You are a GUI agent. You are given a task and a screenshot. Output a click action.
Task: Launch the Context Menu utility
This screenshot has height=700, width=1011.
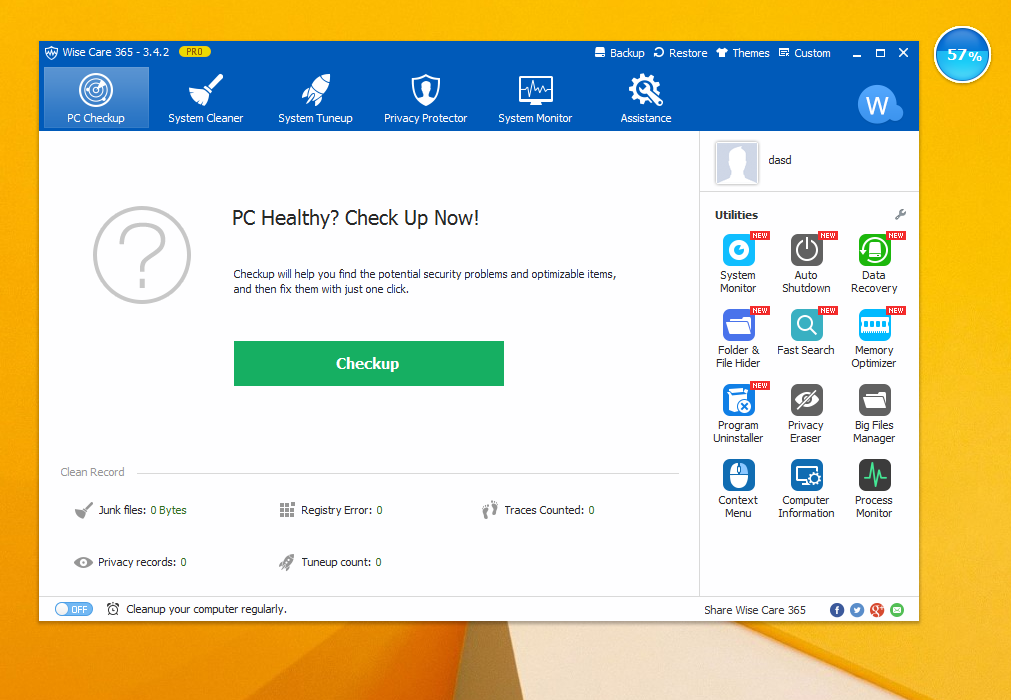738,489
